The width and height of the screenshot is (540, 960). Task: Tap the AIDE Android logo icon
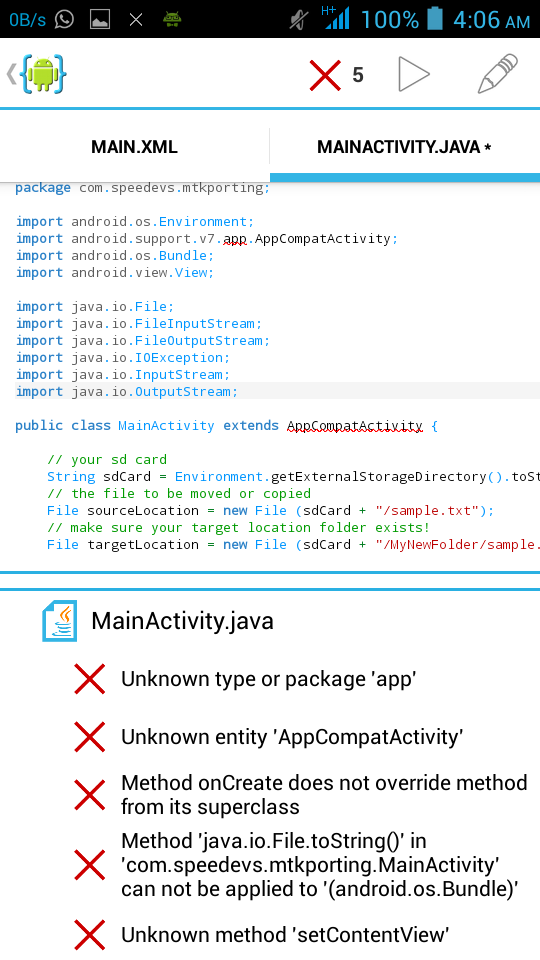click(43, 74)
